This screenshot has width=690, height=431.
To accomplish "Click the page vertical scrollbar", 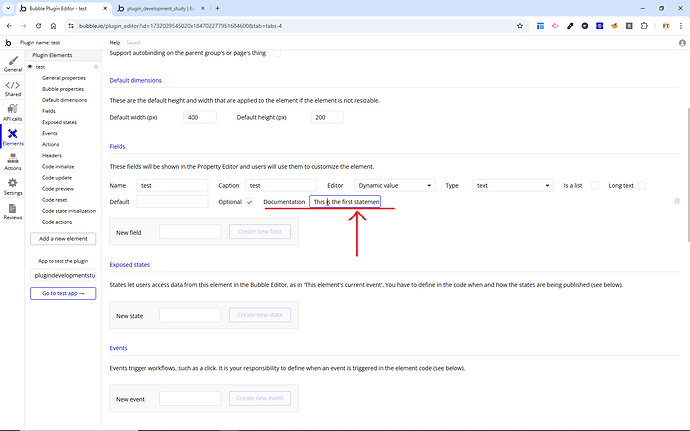I will (687, 174).
